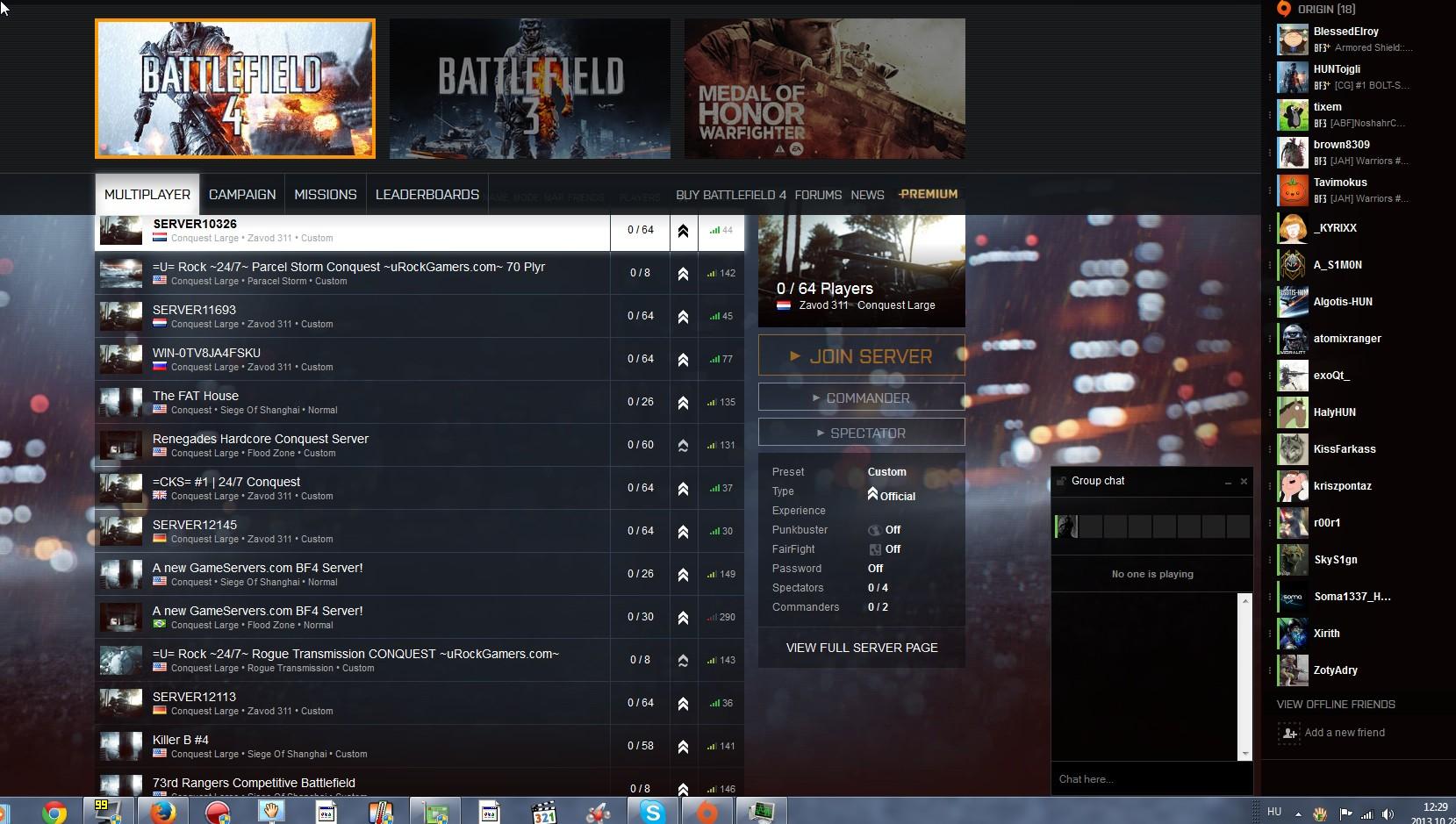Switch to the Multiplayer tab
This screenshot has height=824, width=1456.
(147, 195)
